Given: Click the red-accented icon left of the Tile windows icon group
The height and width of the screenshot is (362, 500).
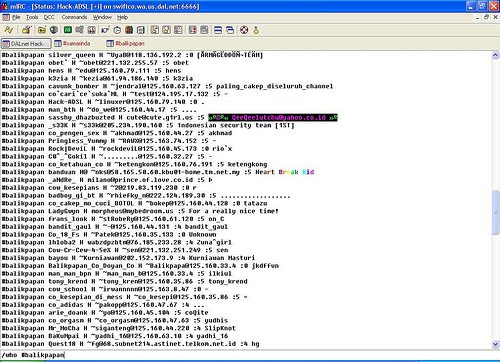Looking at the screenshot, I should pos(192,30).
